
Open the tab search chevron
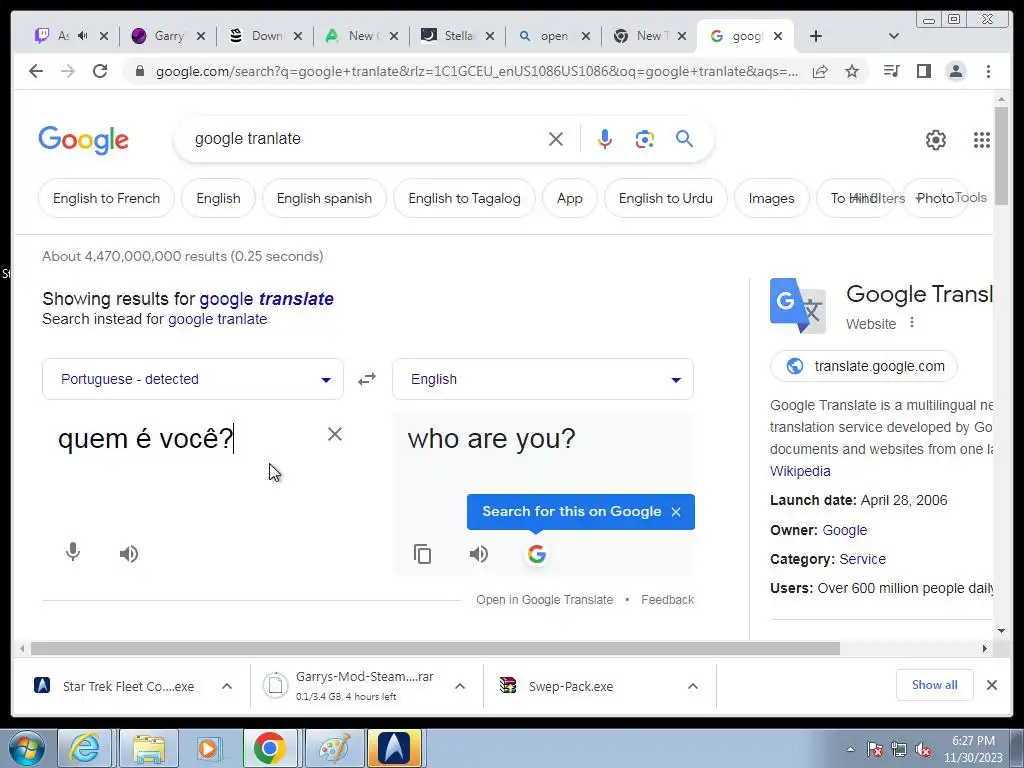(894, 36)
